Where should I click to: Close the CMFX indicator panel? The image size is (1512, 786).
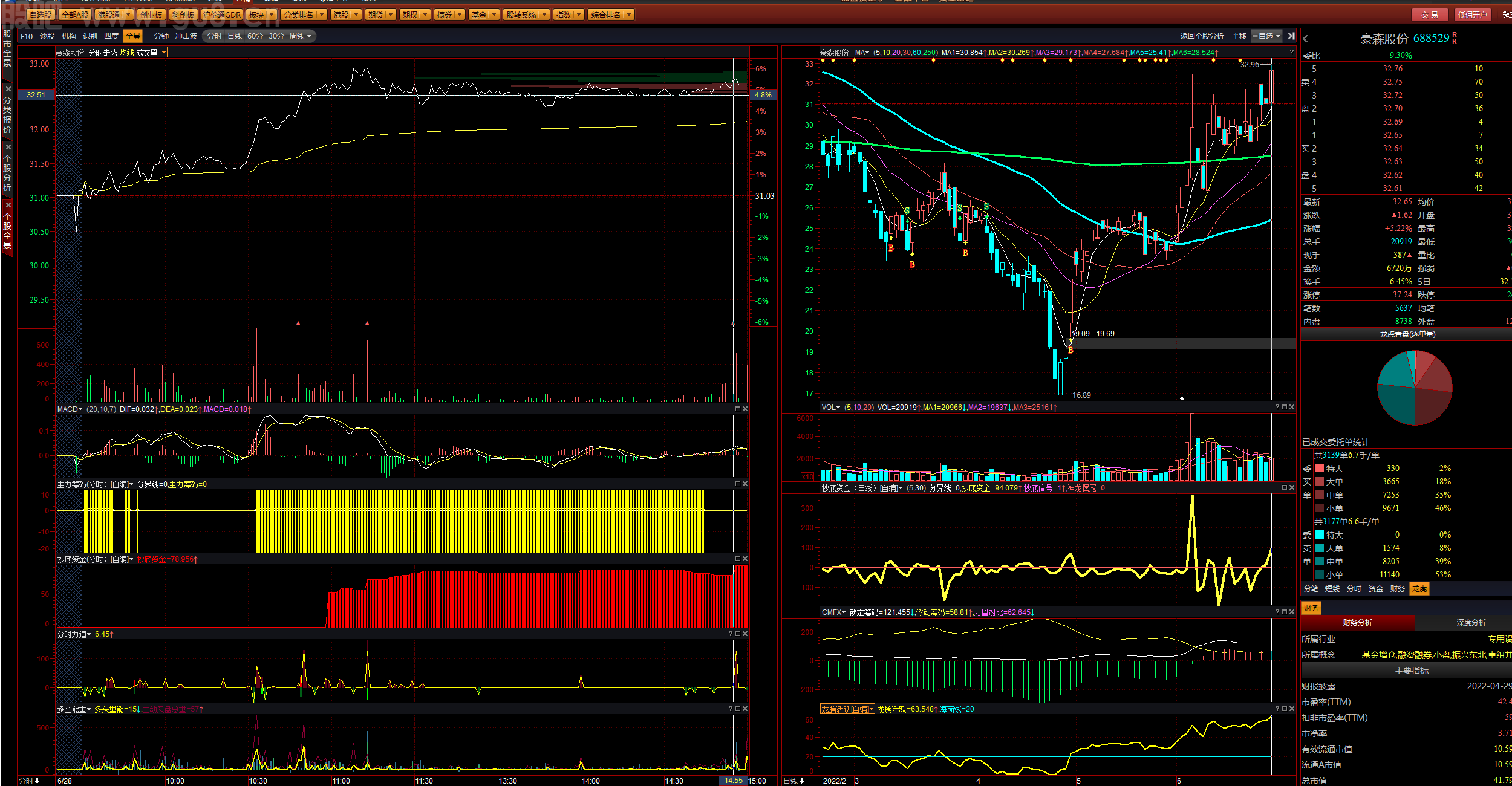click(x=1292, y=612)
